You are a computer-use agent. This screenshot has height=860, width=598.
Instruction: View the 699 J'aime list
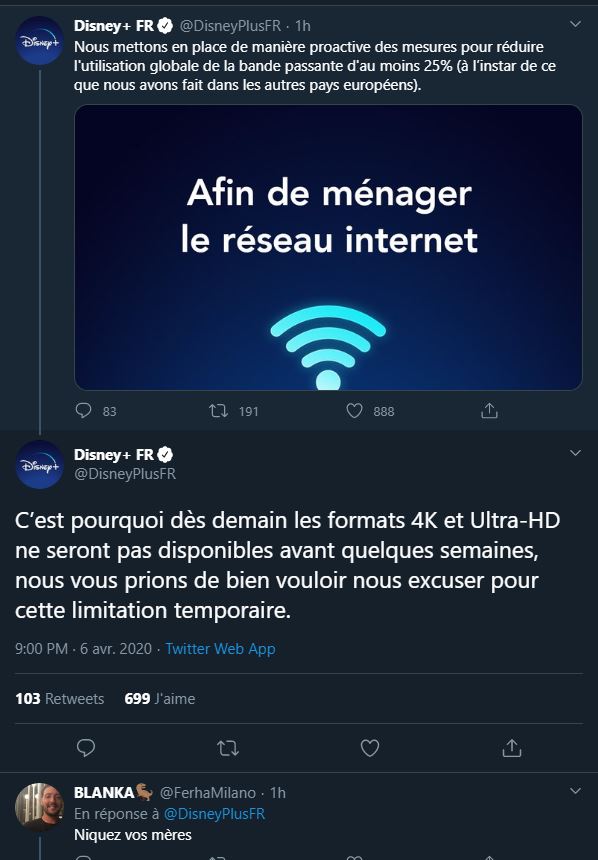pos(160,699)
